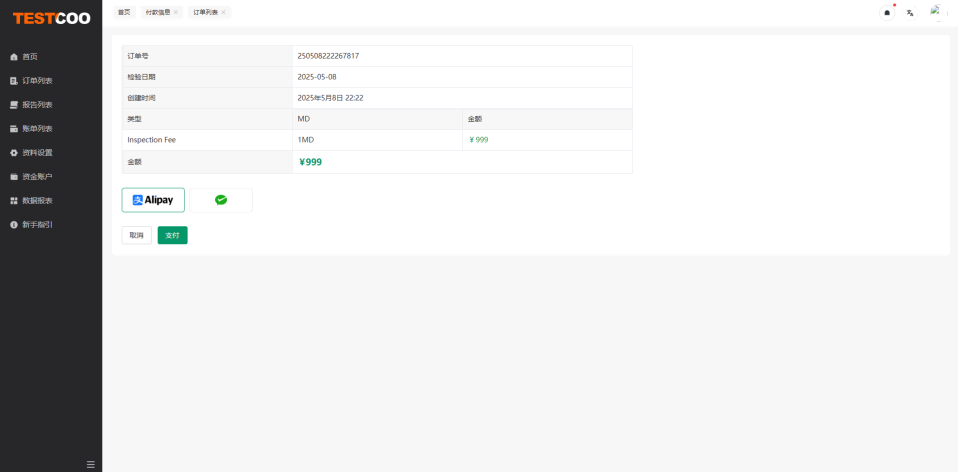Click the green 支付 pay button

(x=172, y=235)
